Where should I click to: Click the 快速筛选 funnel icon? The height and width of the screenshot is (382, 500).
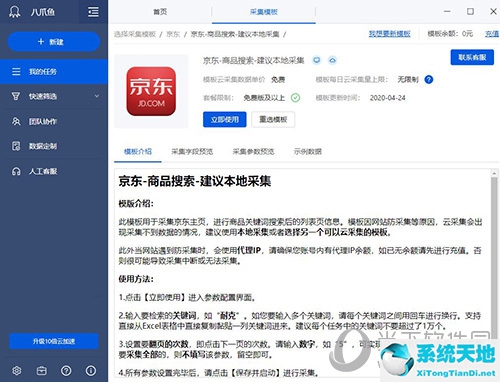pyautogui.click(x=16, y=96)
